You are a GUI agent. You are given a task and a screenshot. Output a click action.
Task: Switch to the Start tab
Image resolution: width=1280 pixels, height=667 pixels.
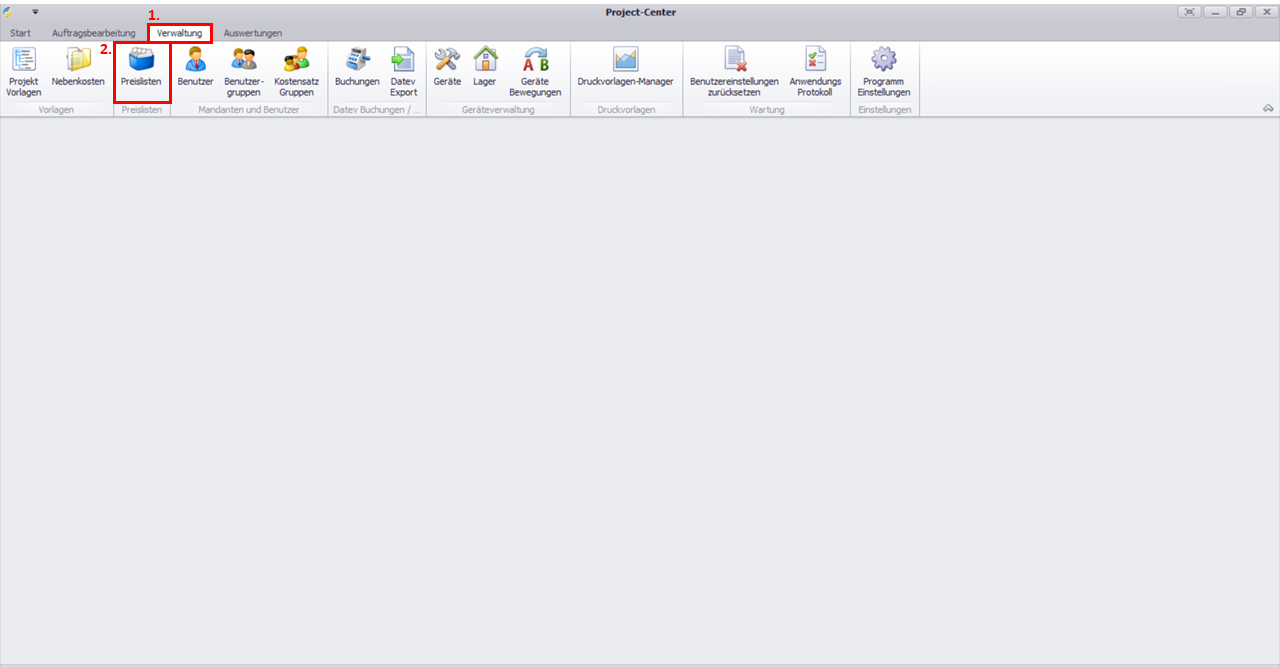(20, 33)
